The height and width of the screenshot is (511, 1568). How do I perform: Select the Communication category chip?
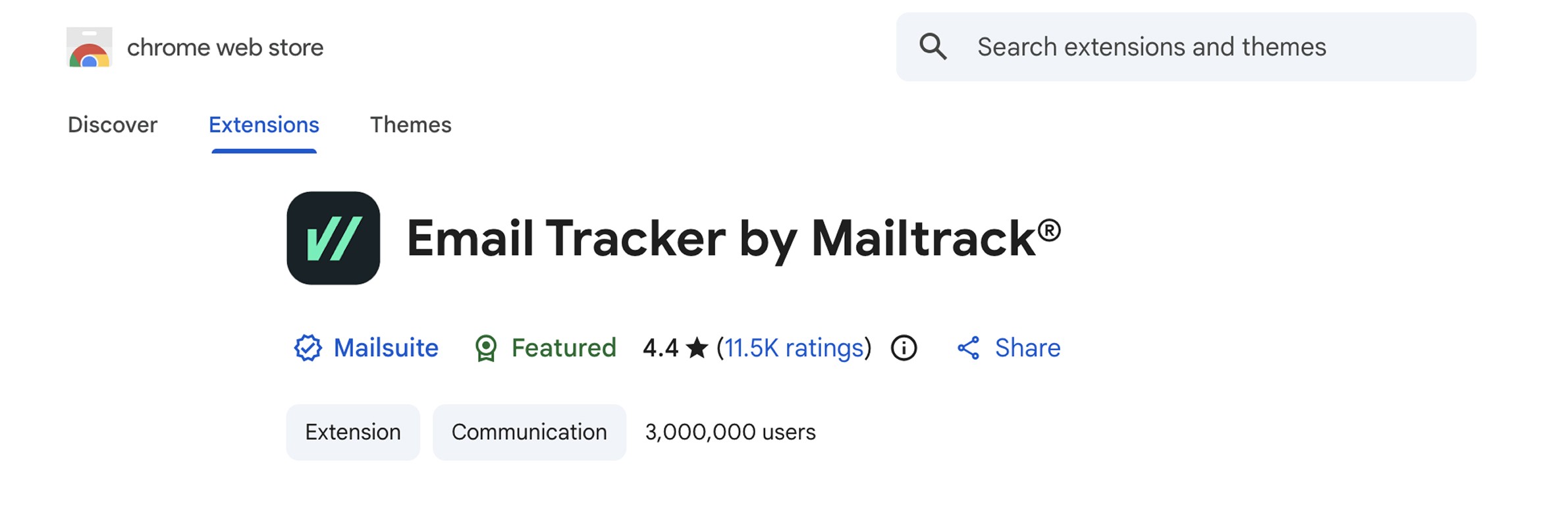click(529, 432)
